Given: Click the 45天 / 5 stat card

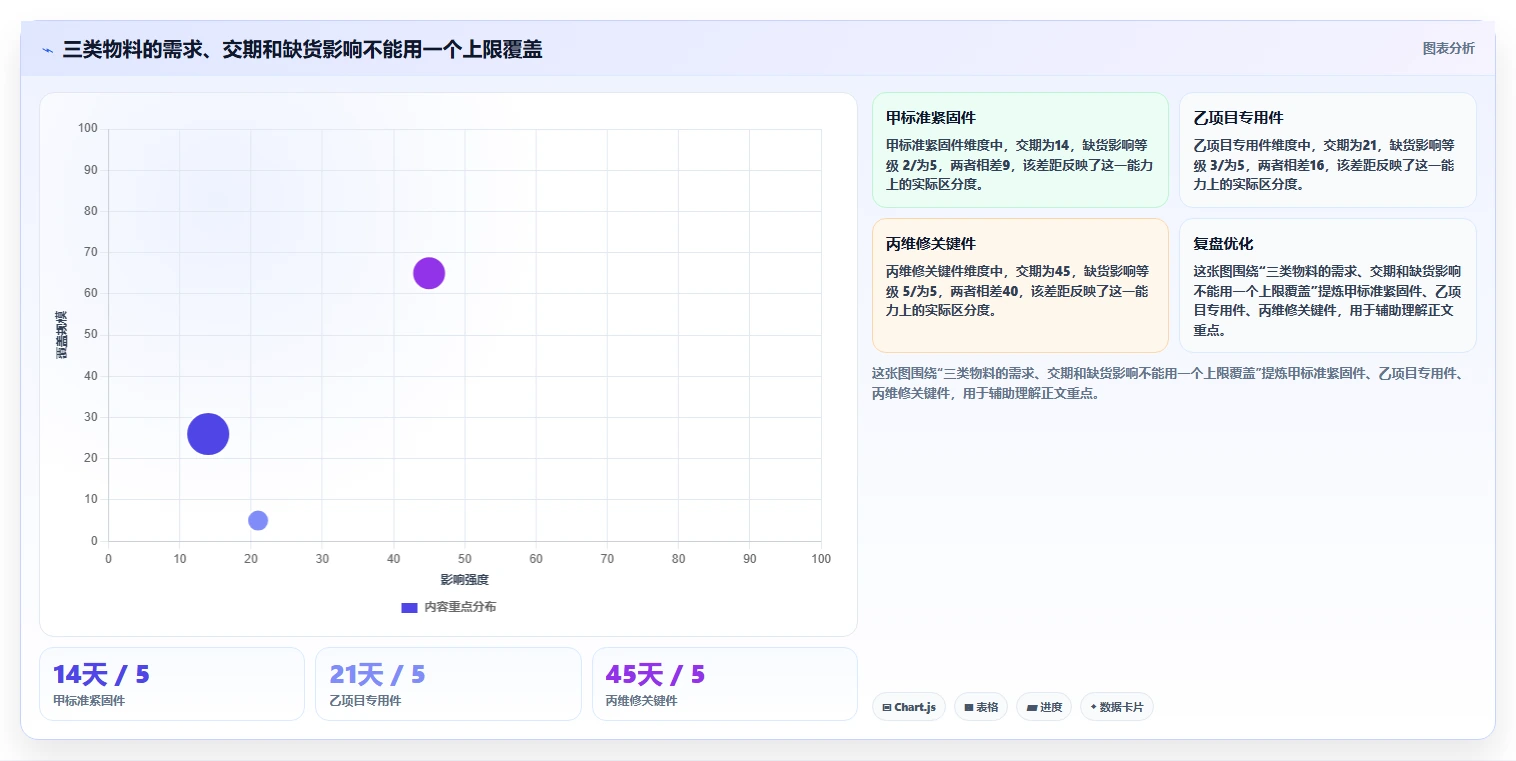Looking at the screenshot, I should pyautogui.click(x=724, y=684).
